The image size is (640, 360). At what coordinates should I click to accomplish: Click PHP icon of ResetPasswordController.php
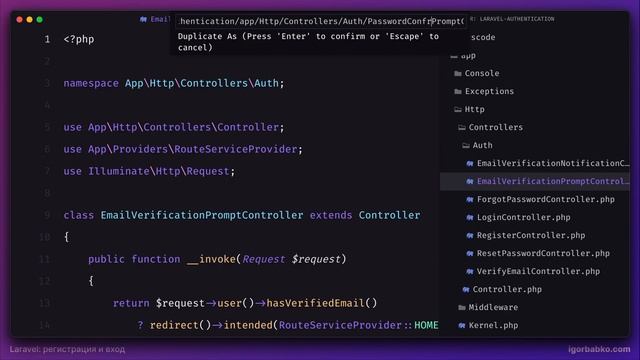(x=470, y=253)
